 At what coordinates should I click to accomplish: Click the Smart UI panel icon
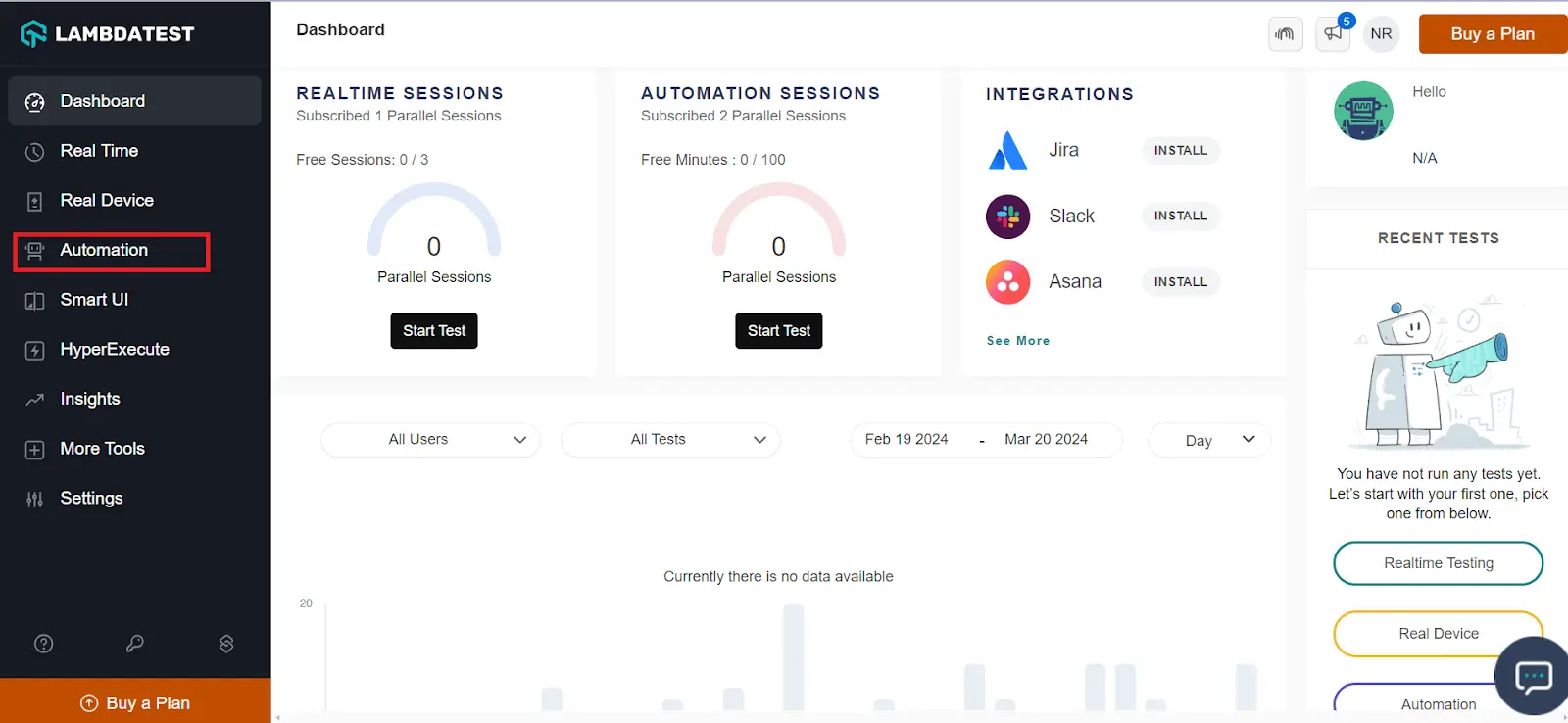(x=35, y=301)
